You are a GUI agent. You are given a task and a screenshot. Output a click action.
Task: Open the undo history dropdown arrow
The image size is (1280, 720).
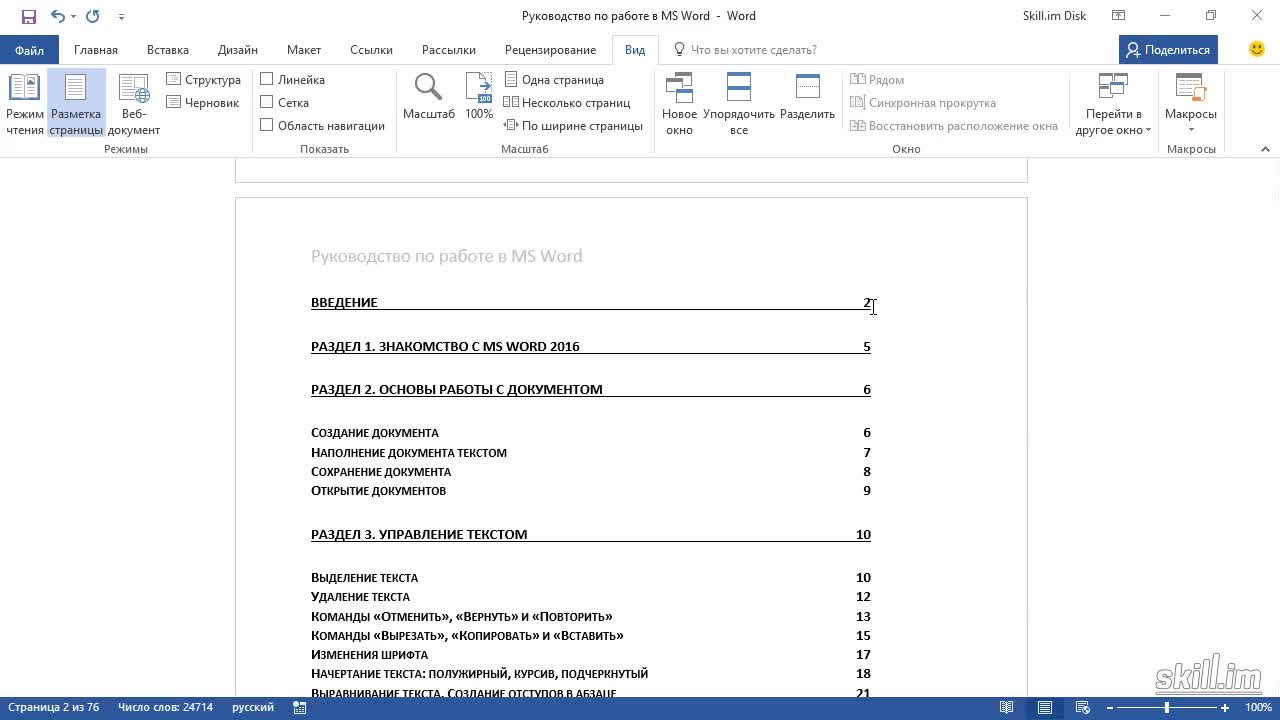click(x=73, y=17)
